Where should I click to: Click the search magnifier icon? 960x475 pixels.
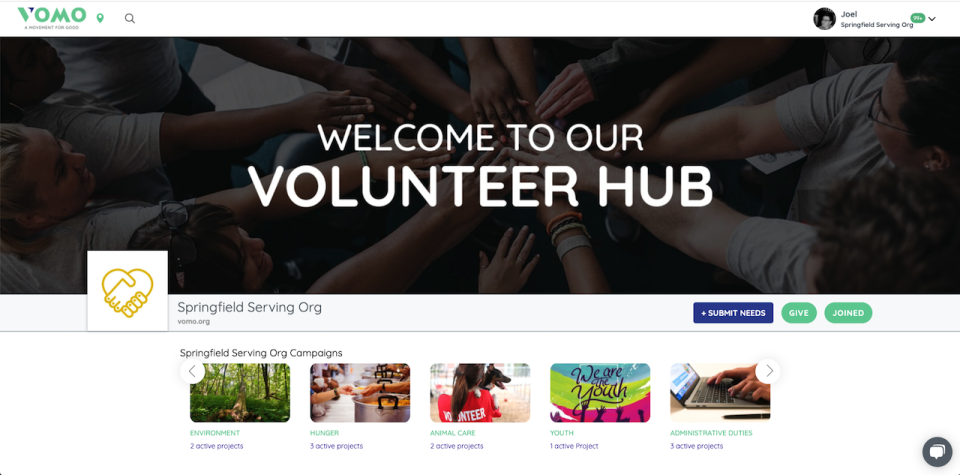click(x=130, y=18)
